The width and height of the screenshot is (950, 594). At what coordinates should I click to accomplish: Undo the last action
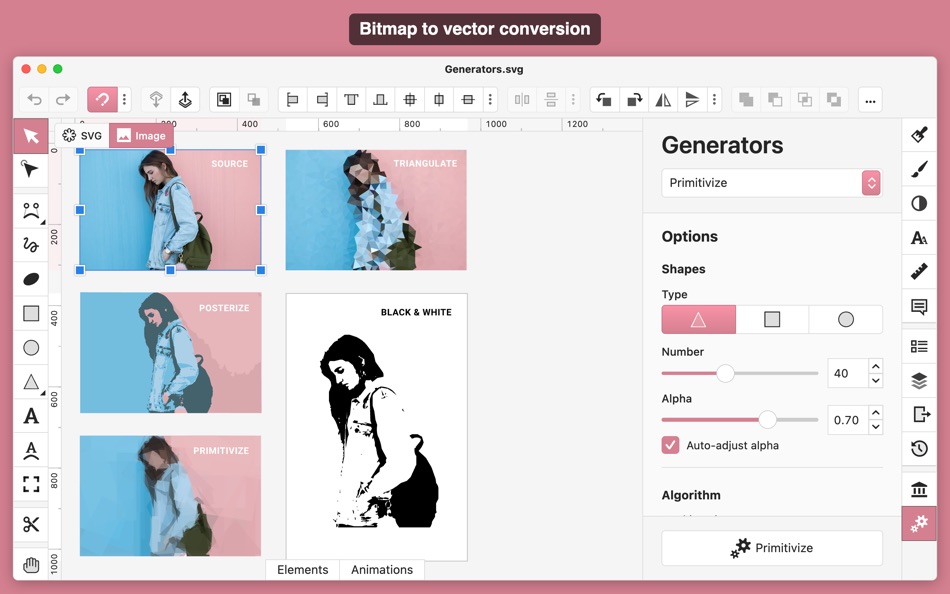point(34,99)
